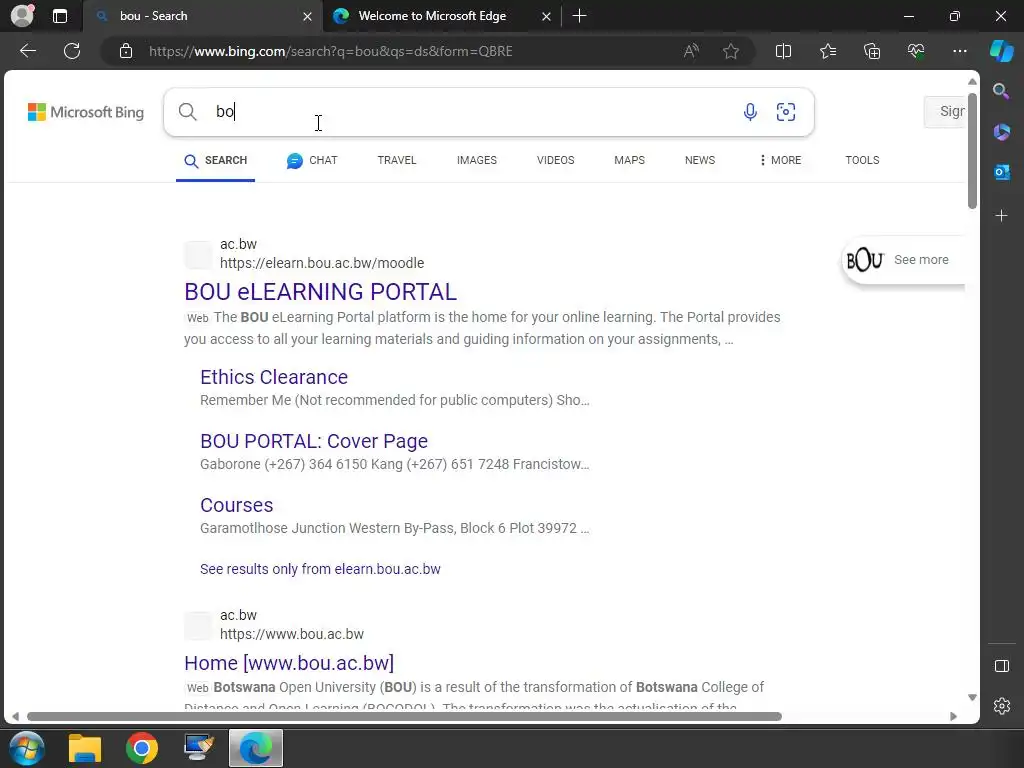Screen dimensions: 1024x768
Task: Open the Windows Start button
Action: [27, 748]
